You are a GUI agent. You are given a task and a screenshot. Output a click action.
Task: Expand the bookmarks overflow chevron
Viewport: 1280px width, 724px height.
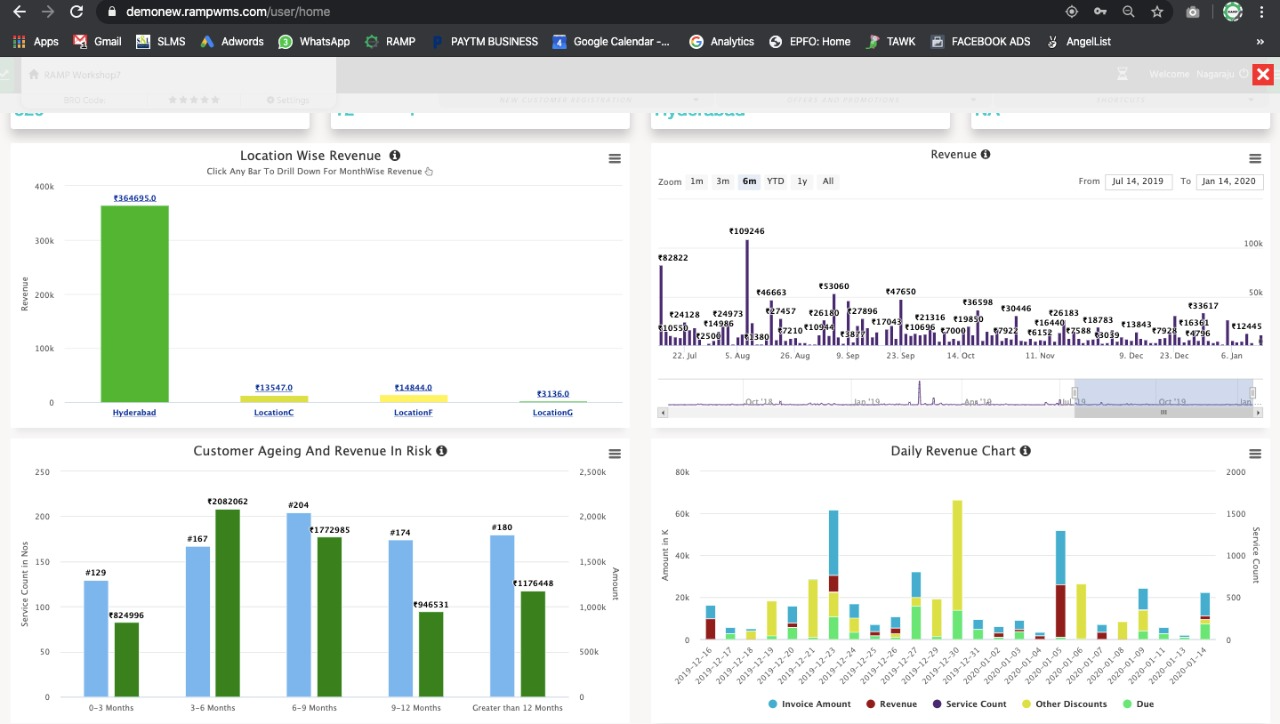(x=1260, y=42)
